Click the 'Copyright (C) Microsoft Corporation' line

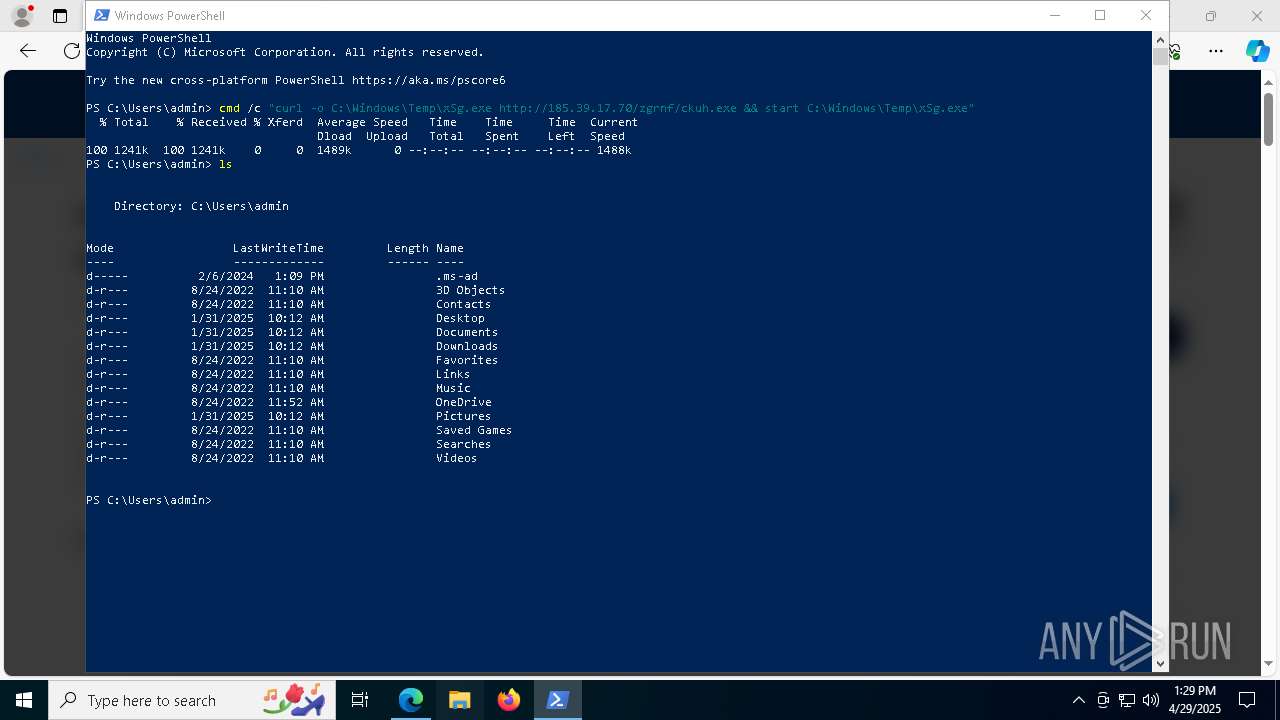click(285, 52)
